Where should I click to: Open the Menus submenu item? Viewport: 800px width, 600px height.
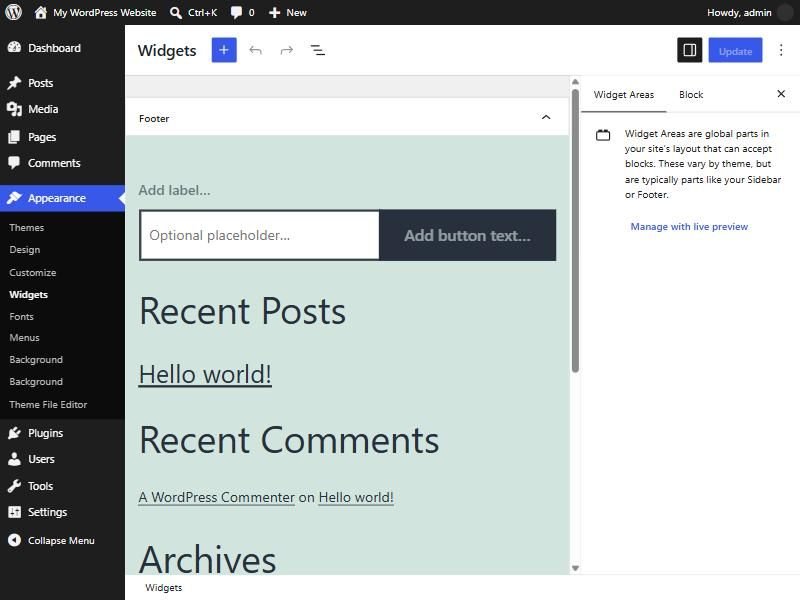(x=24, y=337)
